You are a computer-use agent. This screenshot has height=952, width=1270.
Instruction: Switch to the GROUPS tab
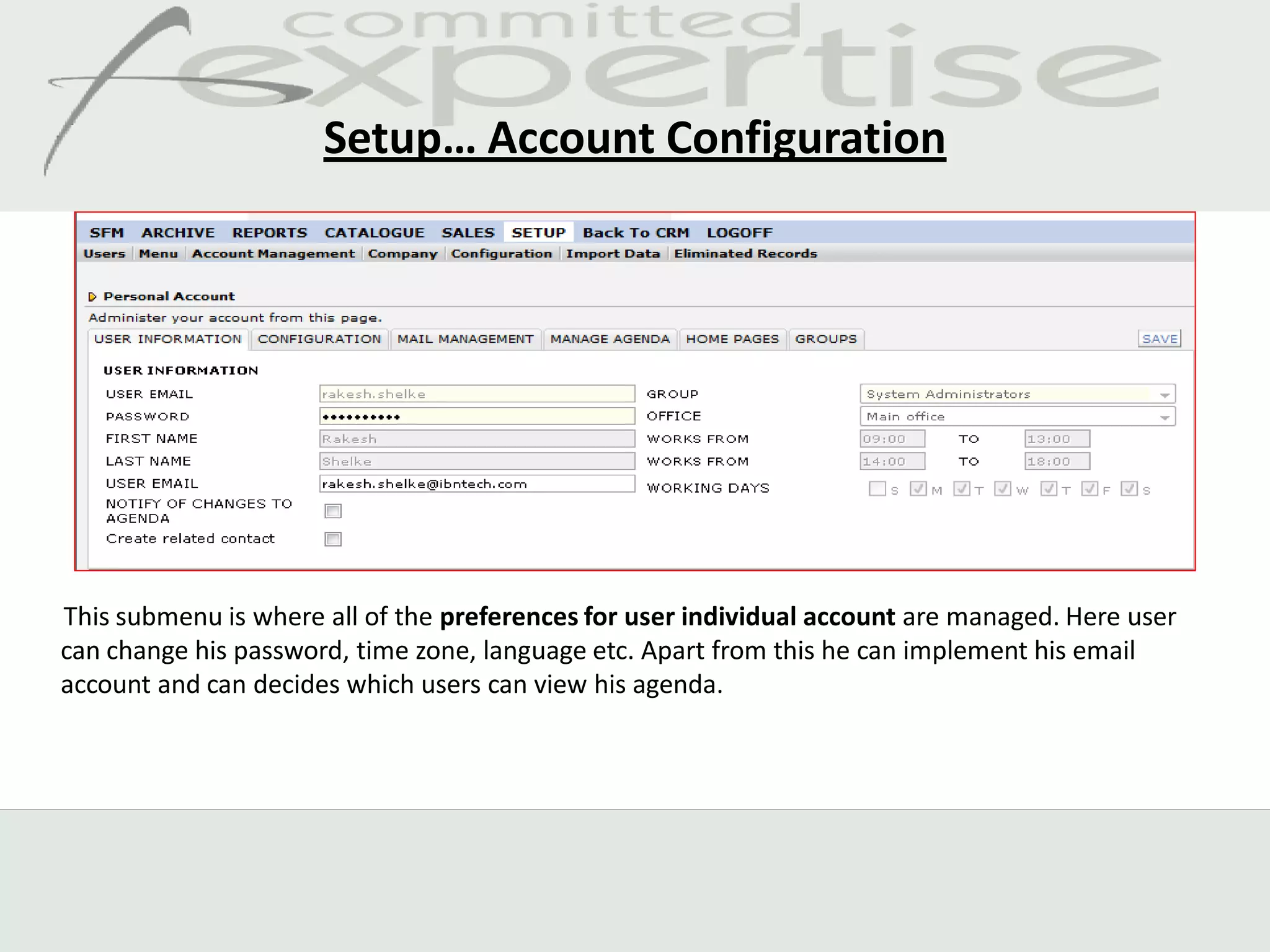(x=827, y=339)
